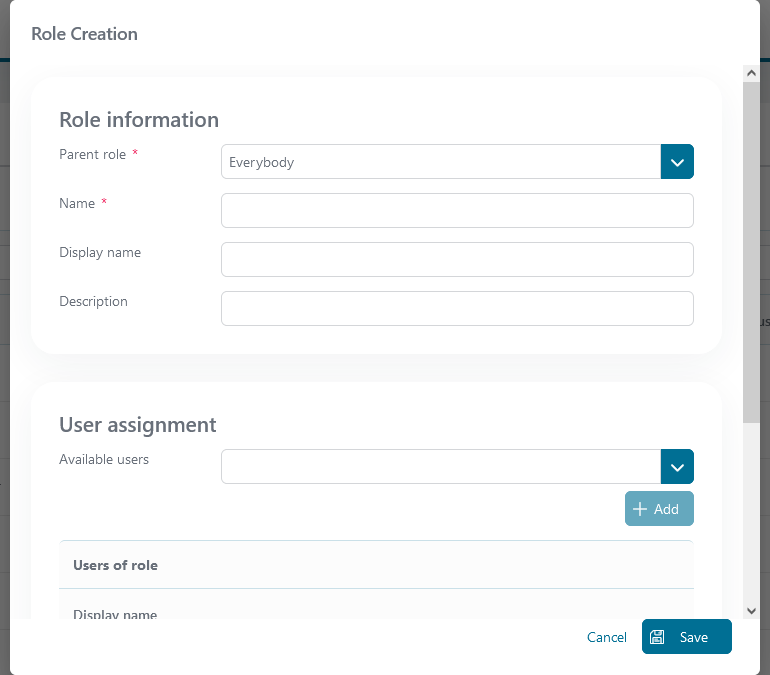Click the Role information heading
The image size is (770, 675).
click(139, 120)
